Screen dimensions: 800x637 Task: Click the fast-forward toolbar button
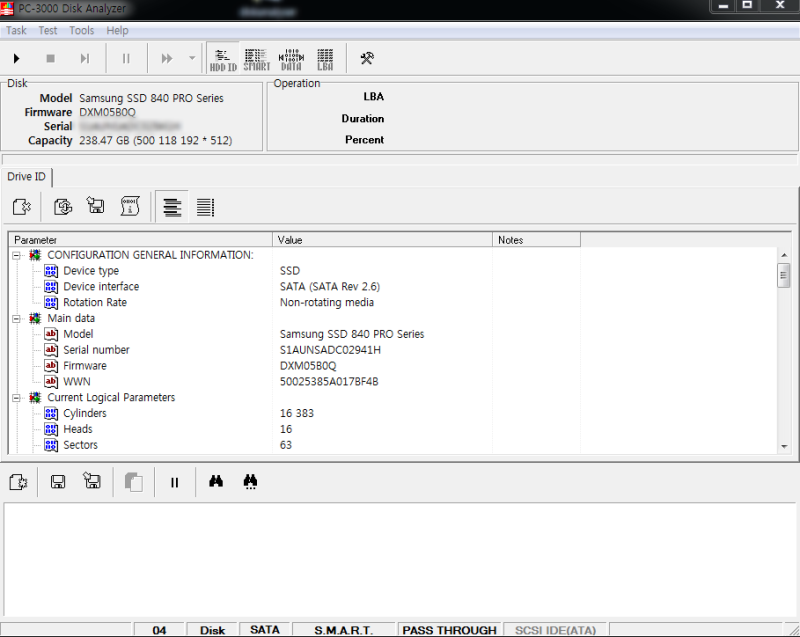(167, 59)
